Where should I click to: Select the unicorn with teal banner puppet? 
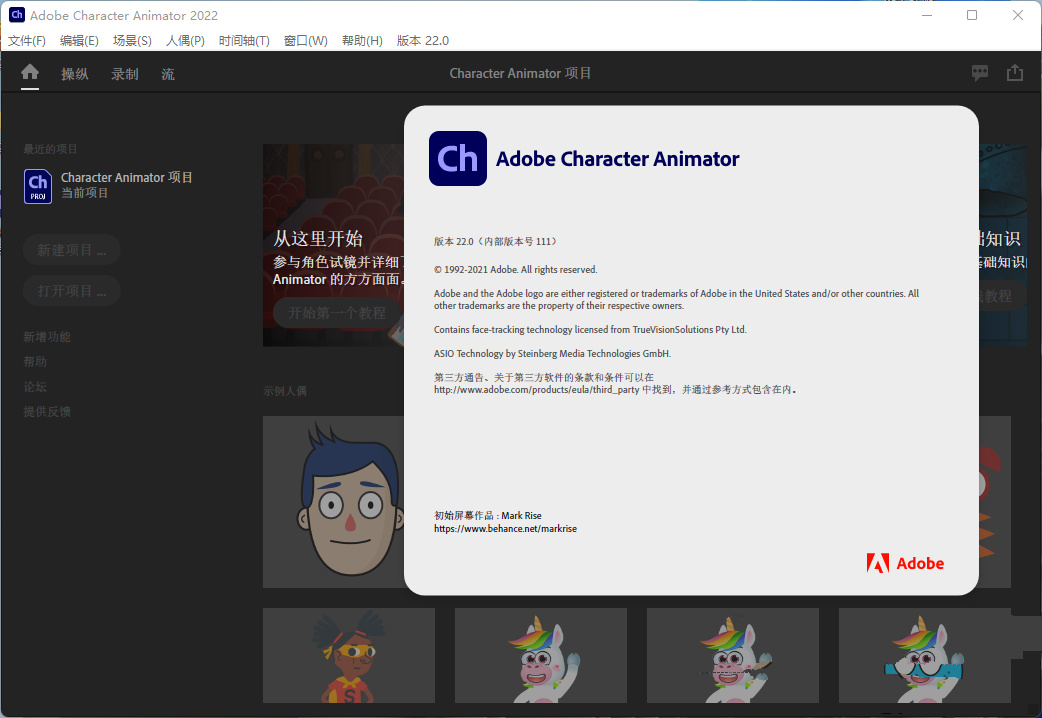(x=925, y=656)
